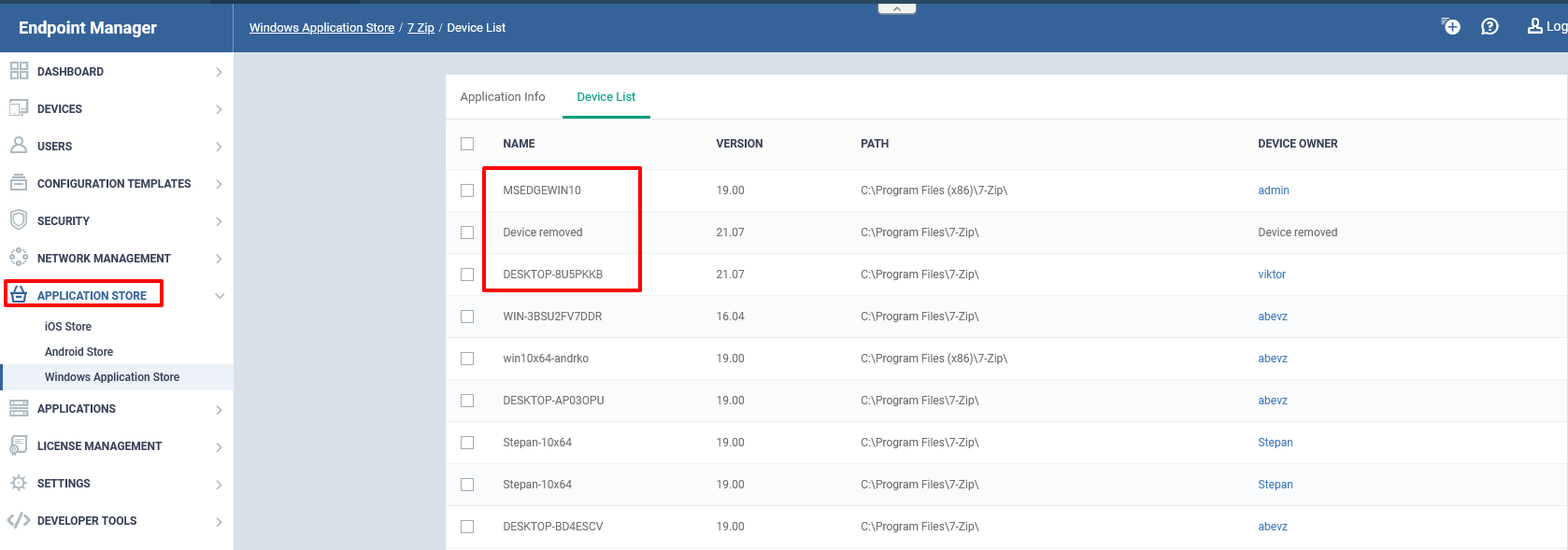Check the box for win10x64-andrko

click(x=467, y=359)
